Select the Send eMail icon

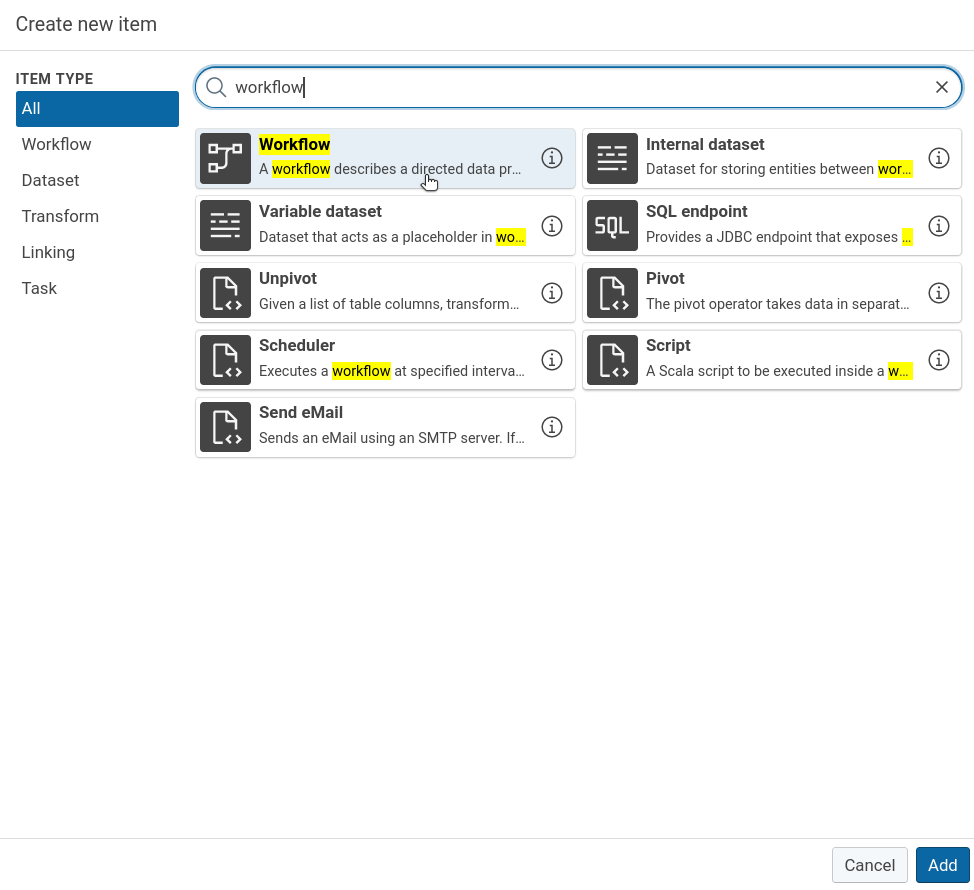click(225, 426)
